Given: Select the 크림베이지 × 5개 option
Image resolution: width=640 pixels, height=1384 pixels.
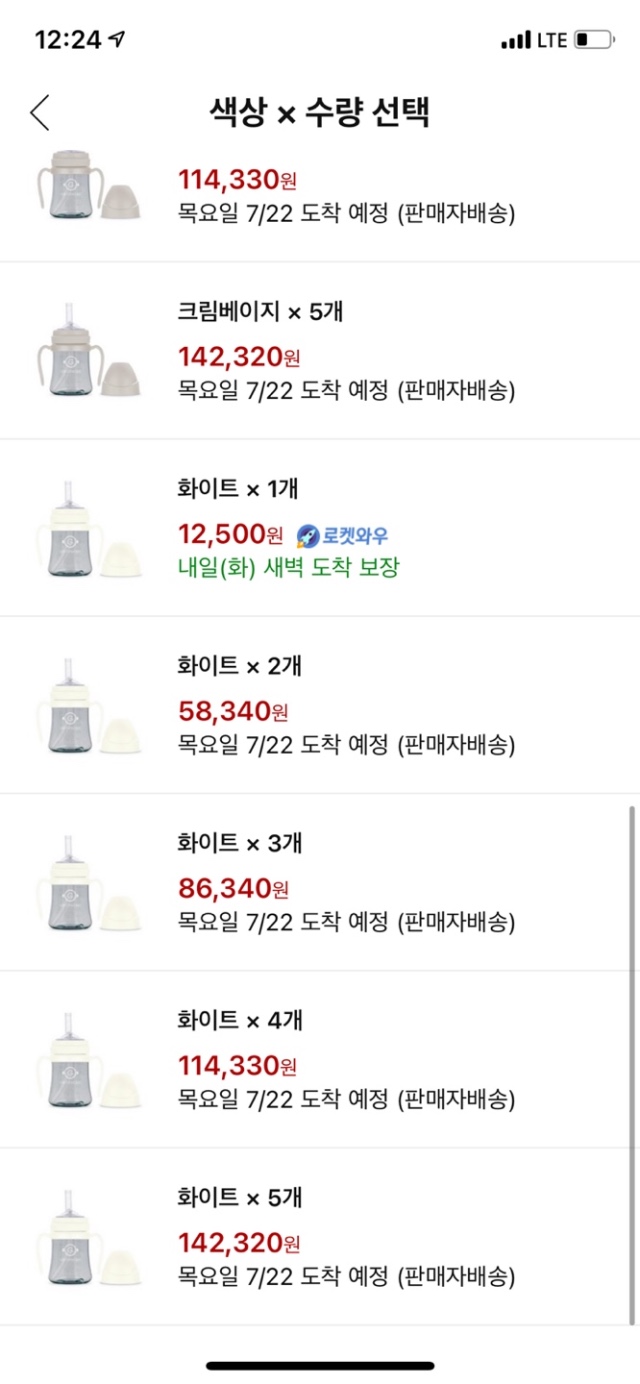Looking at the screenshot, I should click(320, 350).
